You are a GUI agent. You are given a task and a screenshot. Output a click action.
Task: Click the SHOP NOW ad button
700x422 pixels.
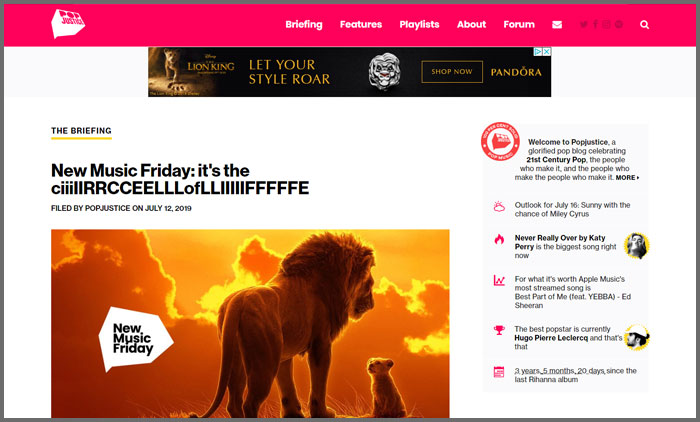click(x=452, y=71)
